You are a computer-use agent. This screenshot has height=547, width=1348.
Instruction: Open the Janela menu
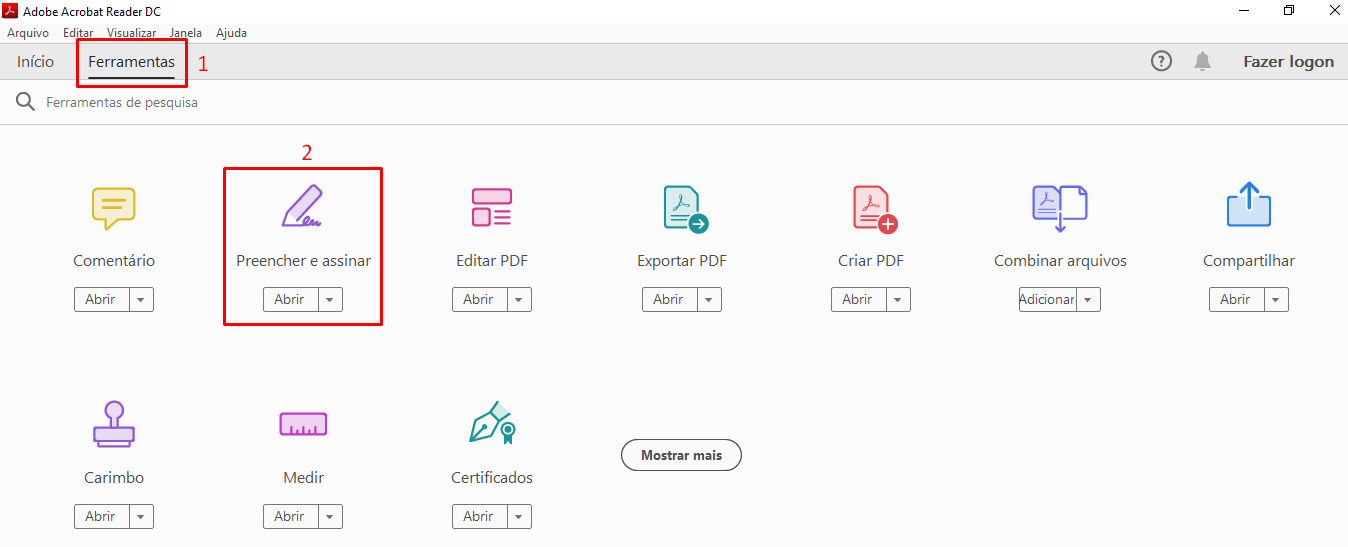coord(186,33)
